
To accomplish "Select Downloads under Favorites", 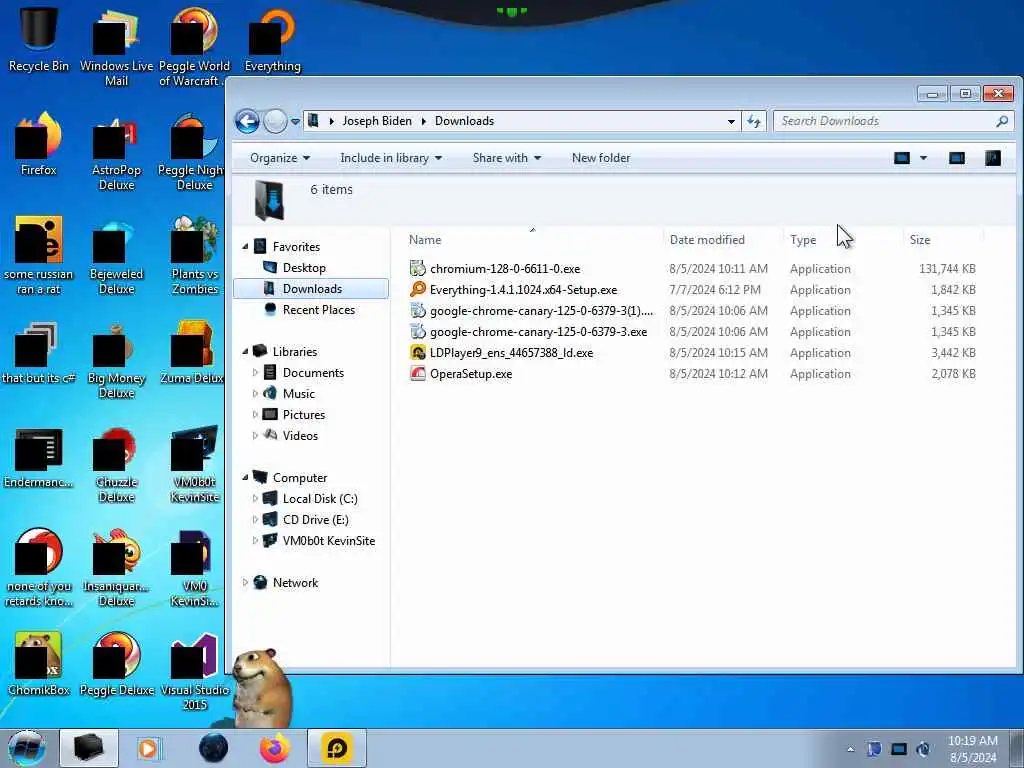I will point(312,289).
